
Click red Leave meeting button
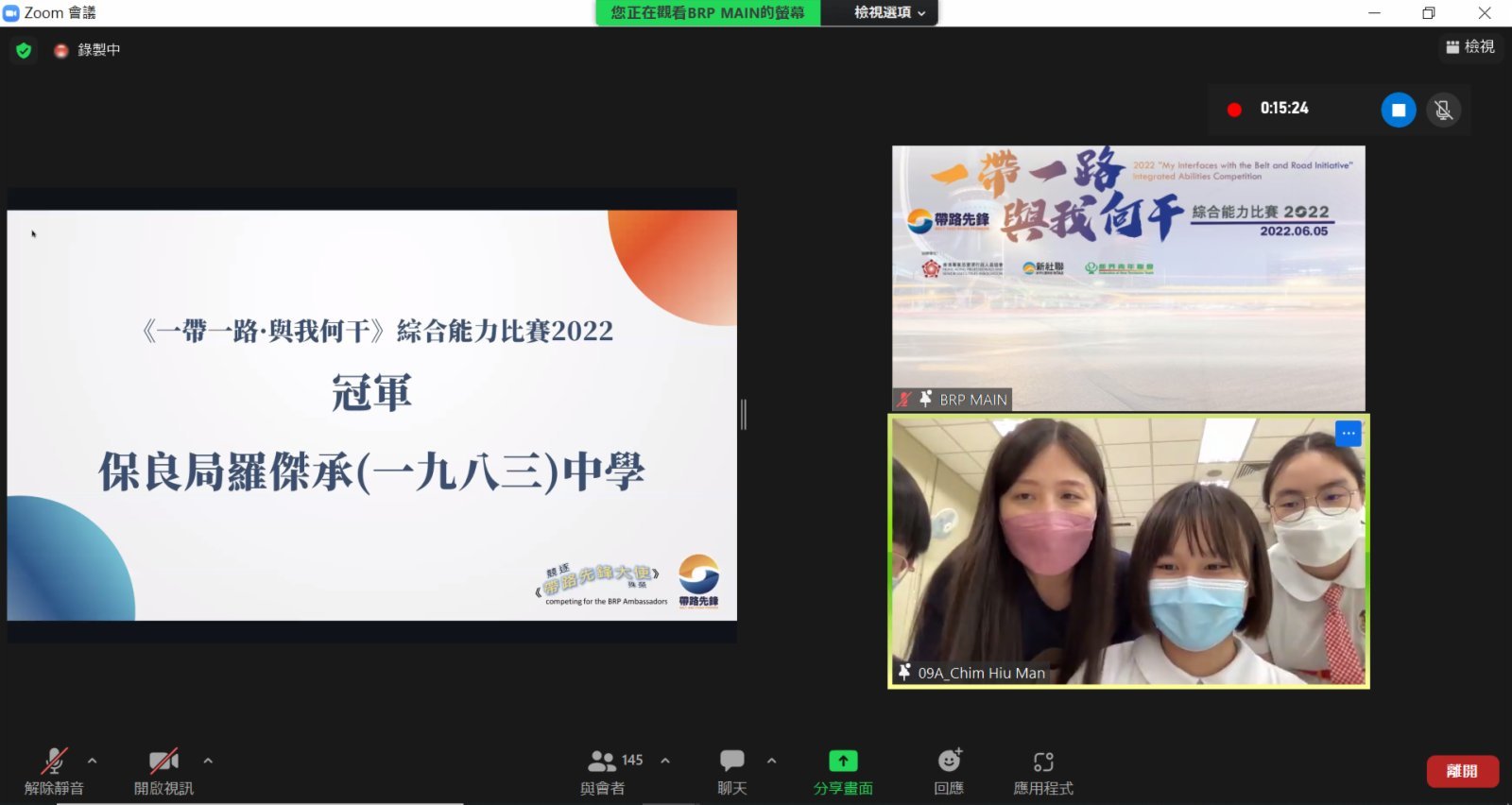[1462, 771]
